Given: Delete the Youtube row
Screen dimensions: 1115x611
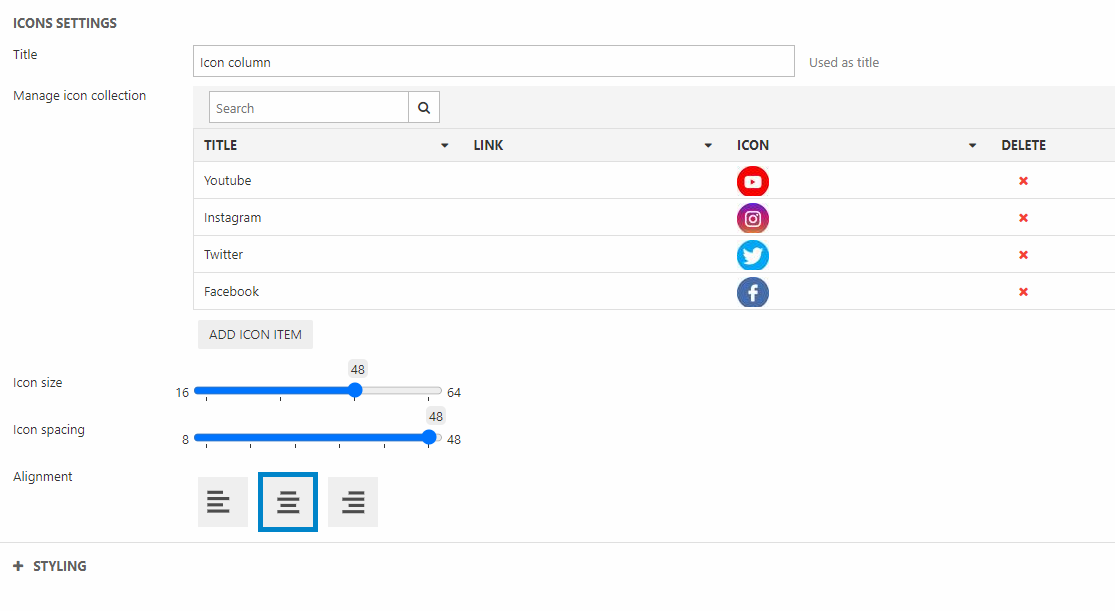Looking at the screenshot, I should pyautogui.click(x=1023, y=181).
